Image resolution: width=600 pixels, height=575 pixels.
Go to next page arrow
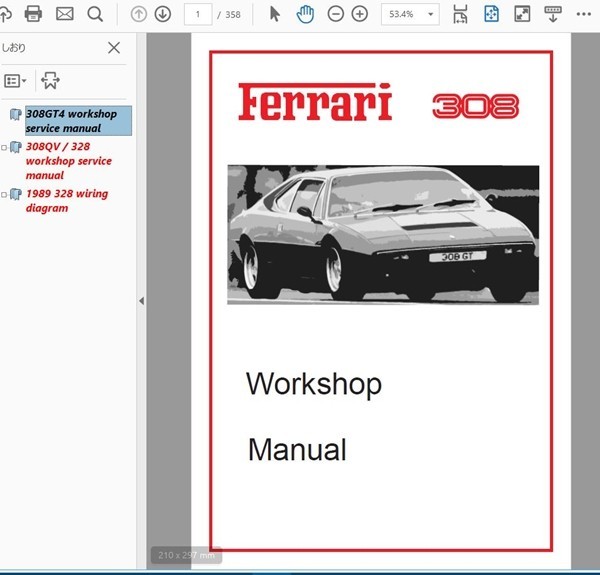tap(163, 15)
